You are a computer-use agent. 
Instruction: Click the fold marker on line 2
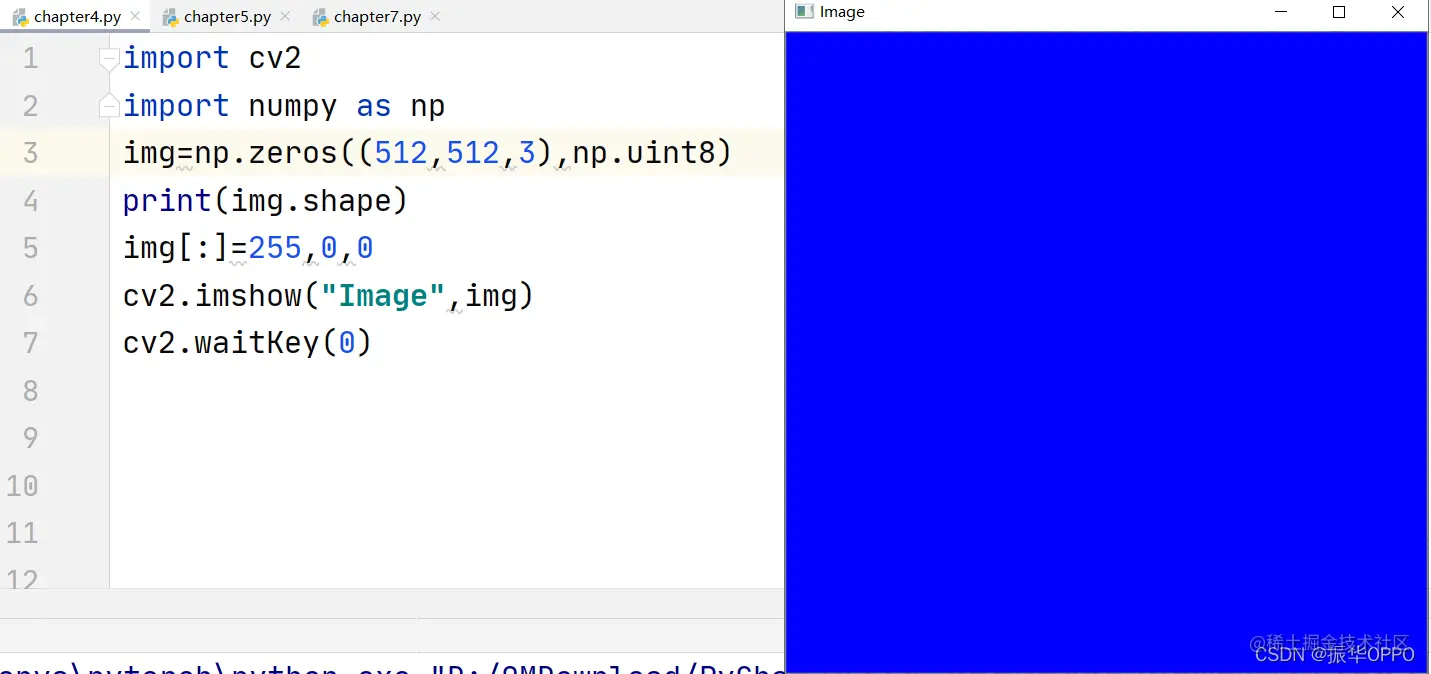click(109, 106)
